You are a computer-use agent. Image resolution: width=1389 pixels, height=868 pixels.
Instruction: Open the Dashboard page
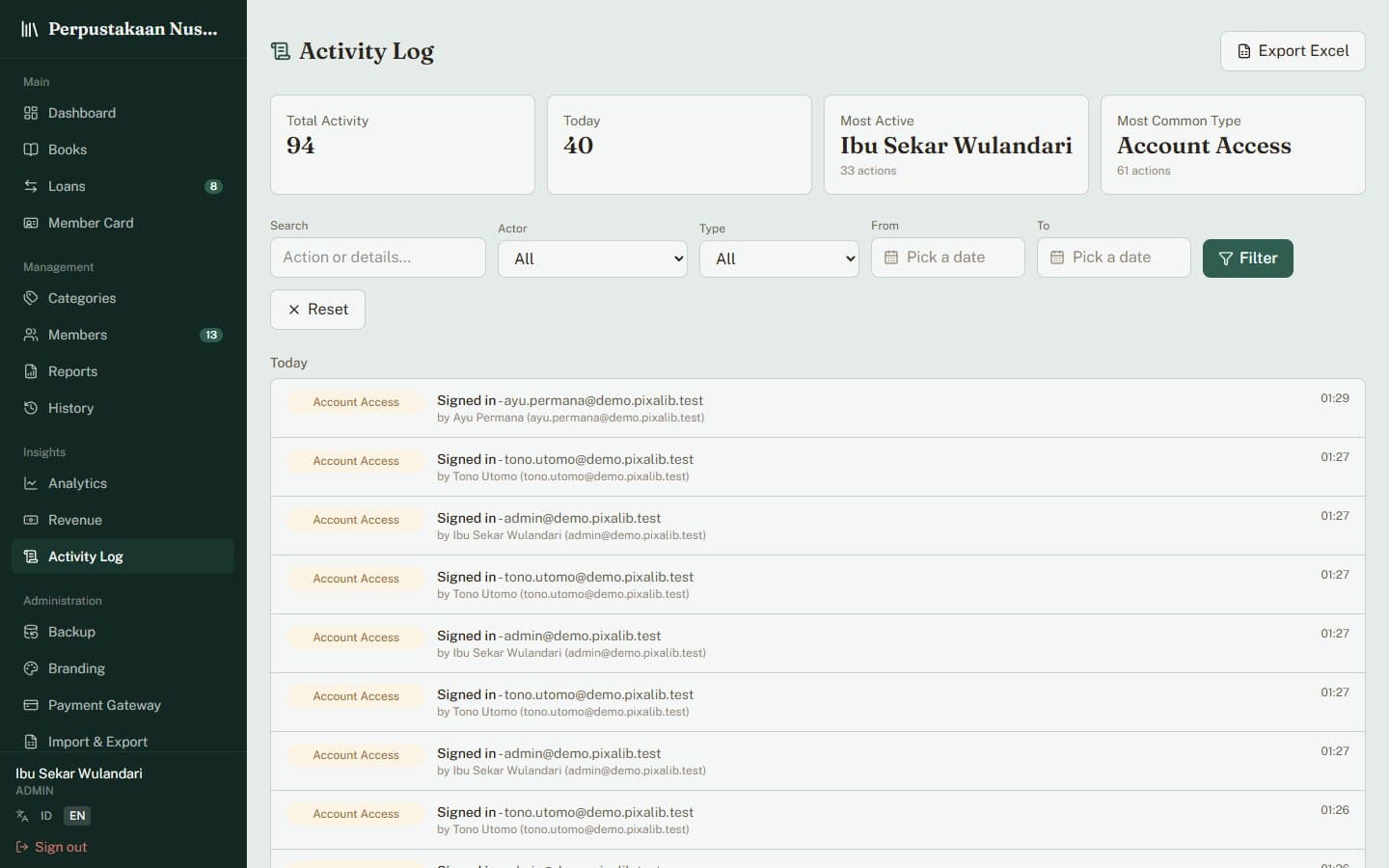pos(123,113)
